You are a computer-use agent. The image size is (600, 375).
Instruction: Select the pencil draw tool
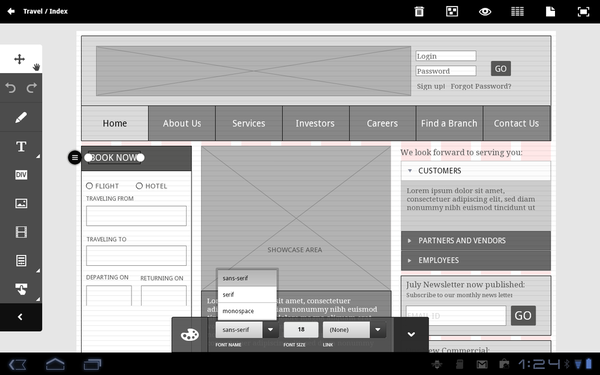21,117
